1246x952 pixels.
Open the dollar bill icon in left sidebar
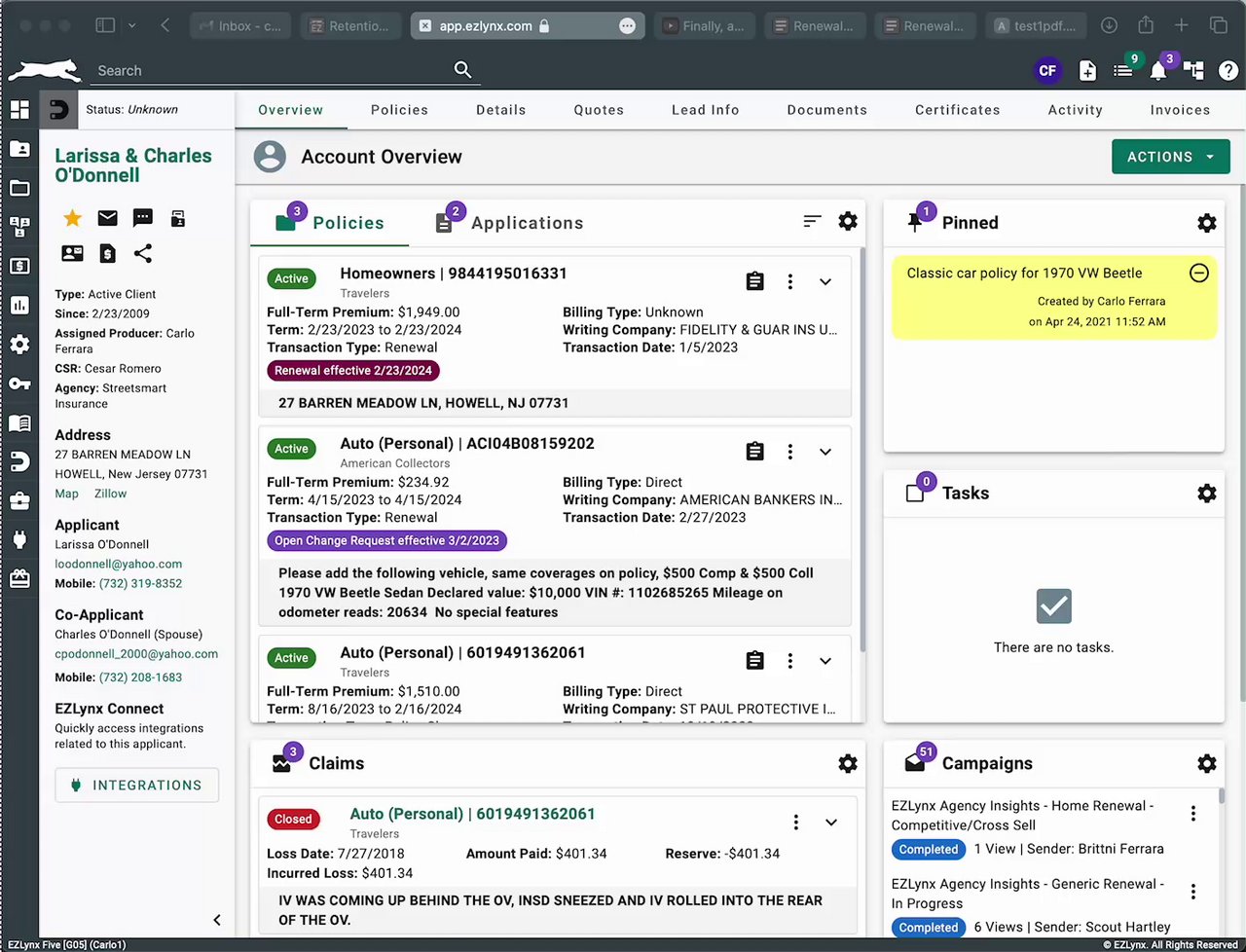point(19,266)
